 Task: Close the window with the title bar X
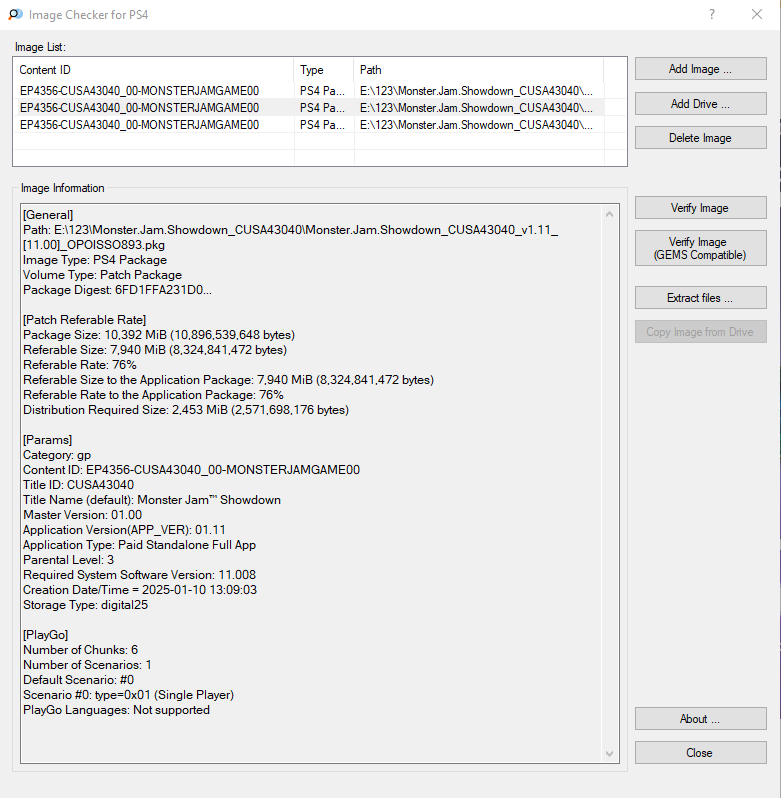pos(757,14)
